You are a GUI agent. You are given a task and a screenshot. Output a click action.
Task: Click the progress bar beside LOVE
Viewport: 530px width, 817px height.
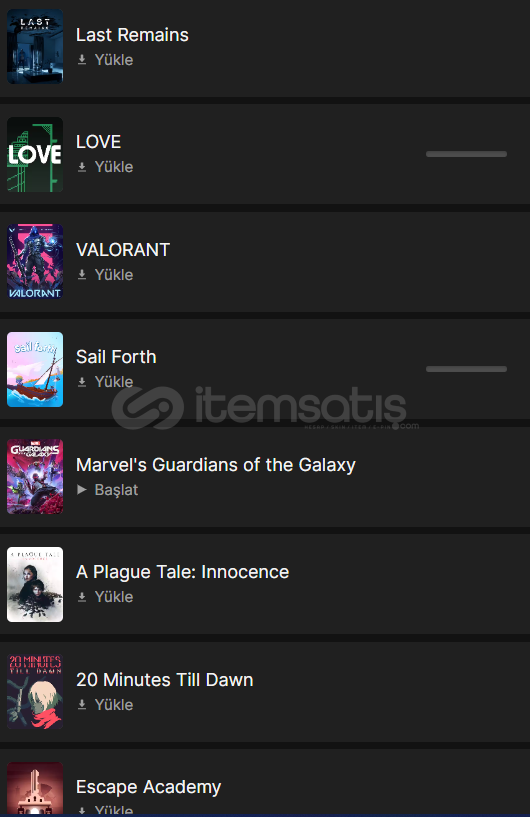[x=466, y=154]
